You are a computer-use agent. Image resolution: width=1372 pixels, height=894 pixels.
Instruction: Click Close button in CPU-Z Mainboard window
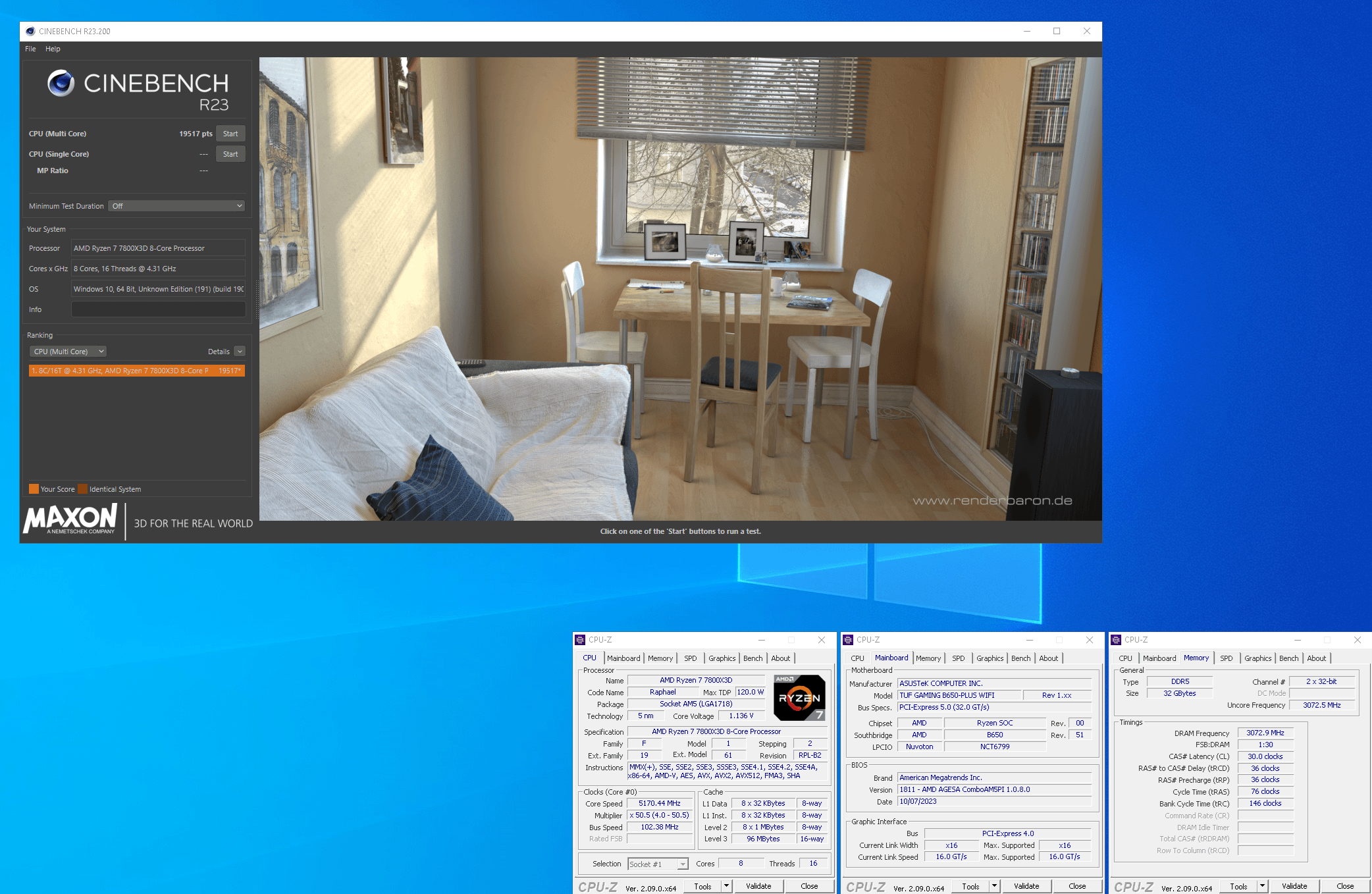coord(1077,886)
